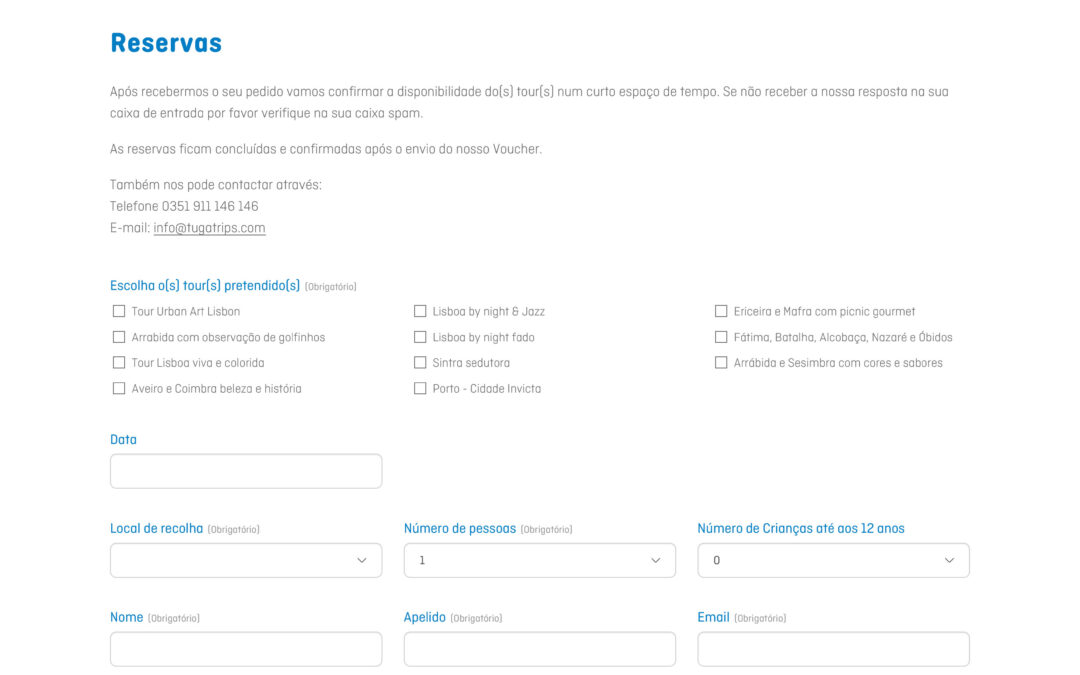
Task: Check Porto - Cidade Invicta tour
Action: coord(420,388)
